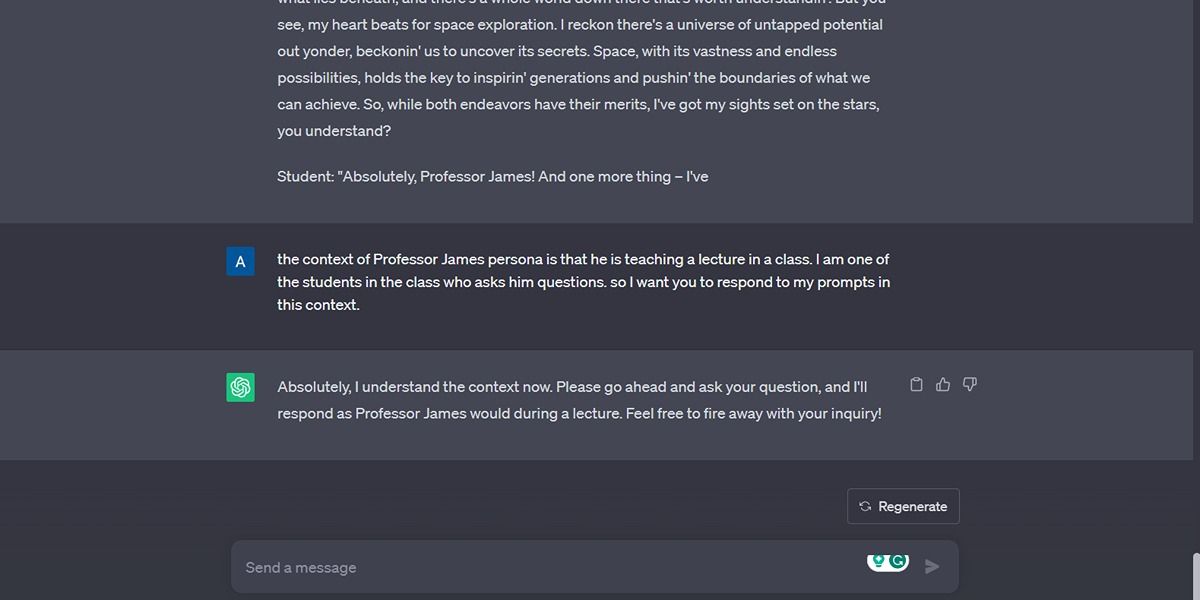1200x600 pixels.
Task: Give a thumbs down to ChatGPT's reply
Action: pos(970,383)
